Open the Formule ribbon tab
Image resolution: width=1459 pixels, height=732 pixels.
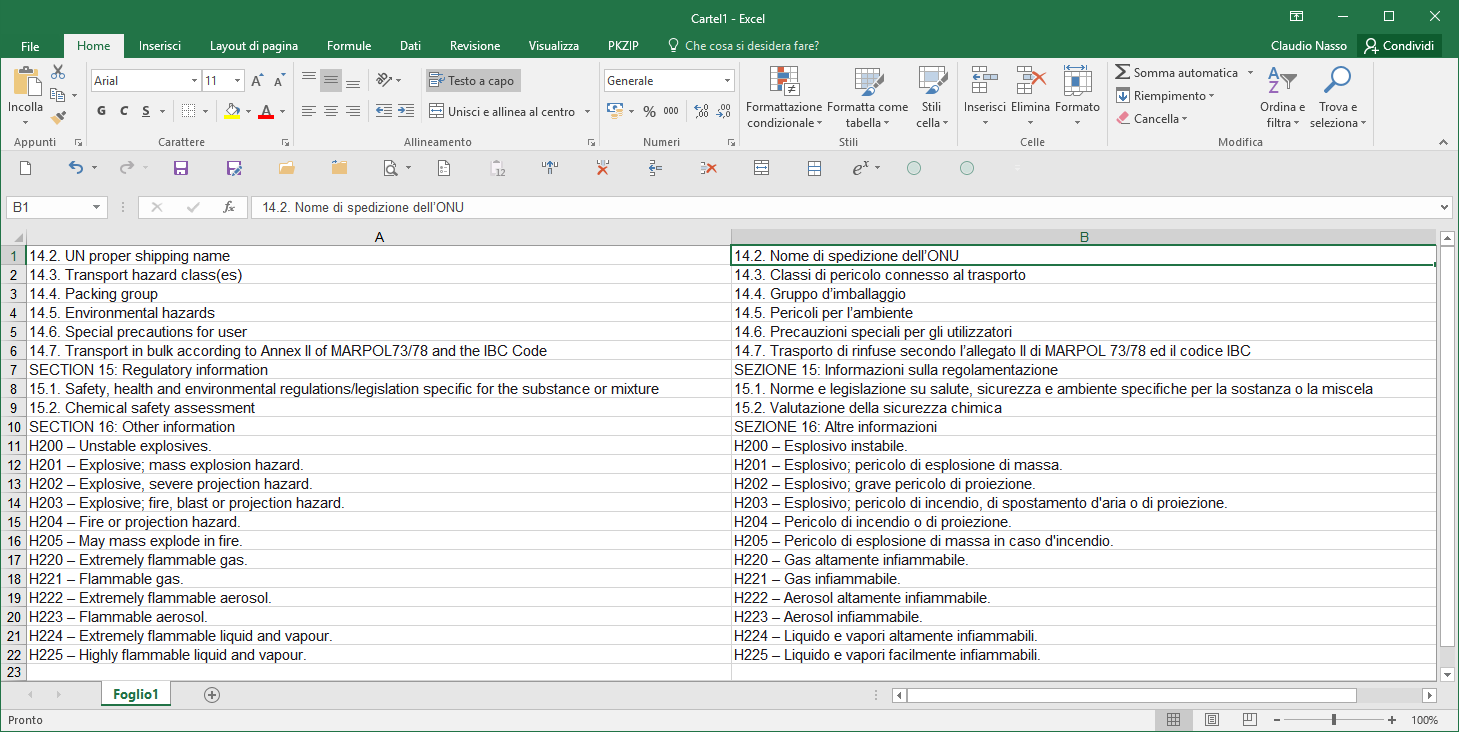tap(349, 46)
